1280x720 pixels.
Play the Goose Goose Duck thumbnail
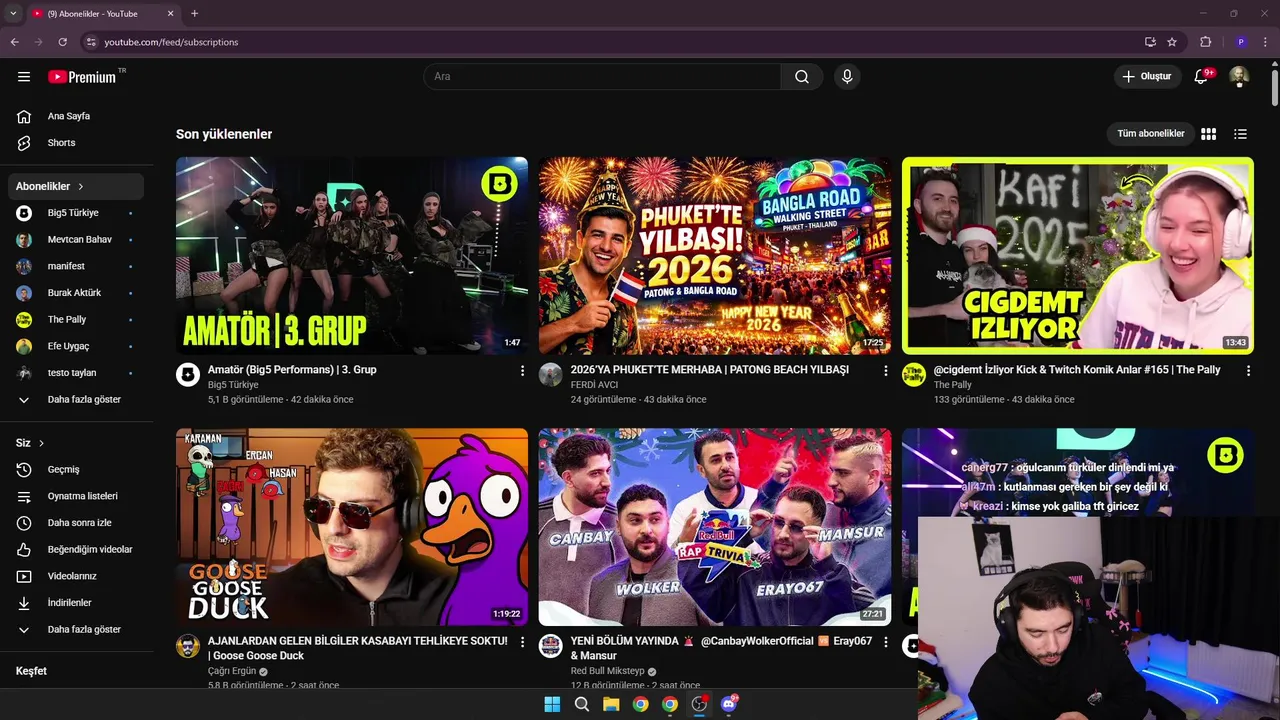click(x=352, y=527)
